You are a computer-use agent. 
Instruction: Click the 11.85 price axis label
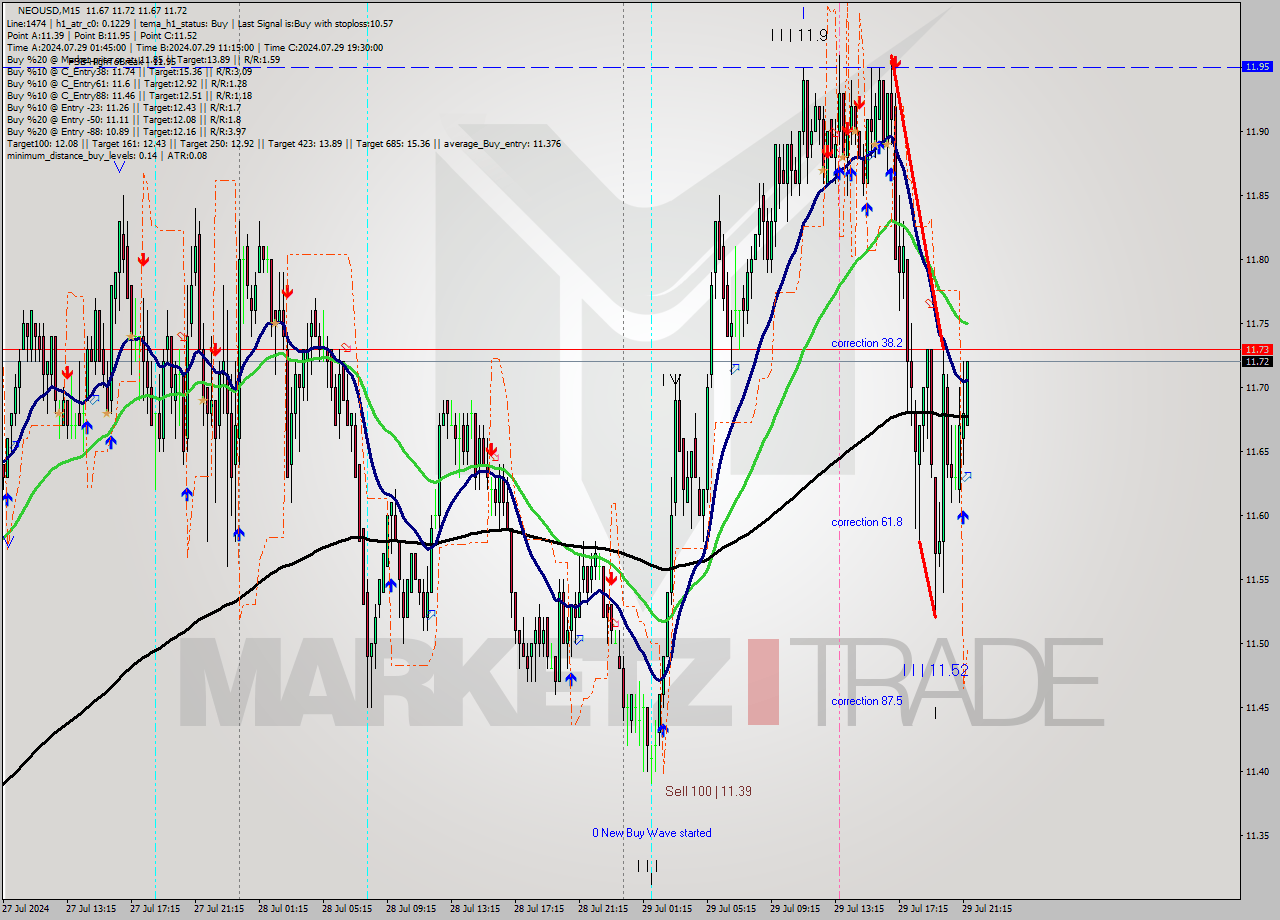1257,195
